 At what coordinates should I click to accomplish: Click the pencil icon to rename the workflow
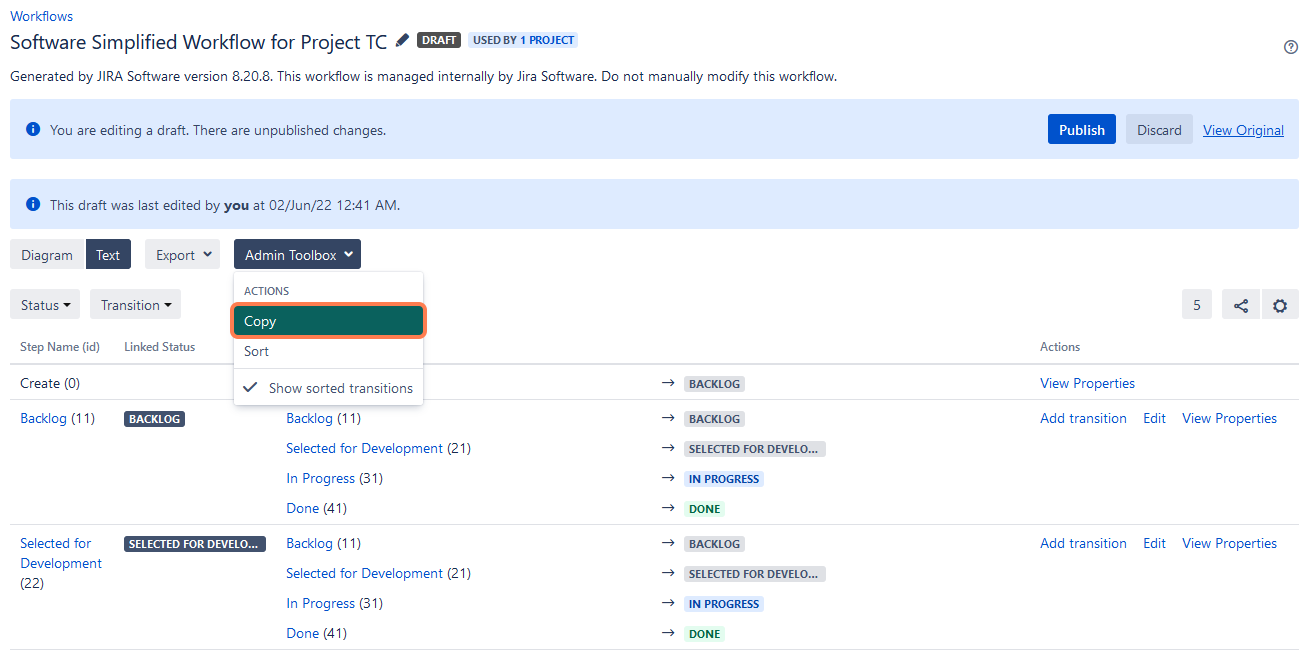tap(401, 41)
